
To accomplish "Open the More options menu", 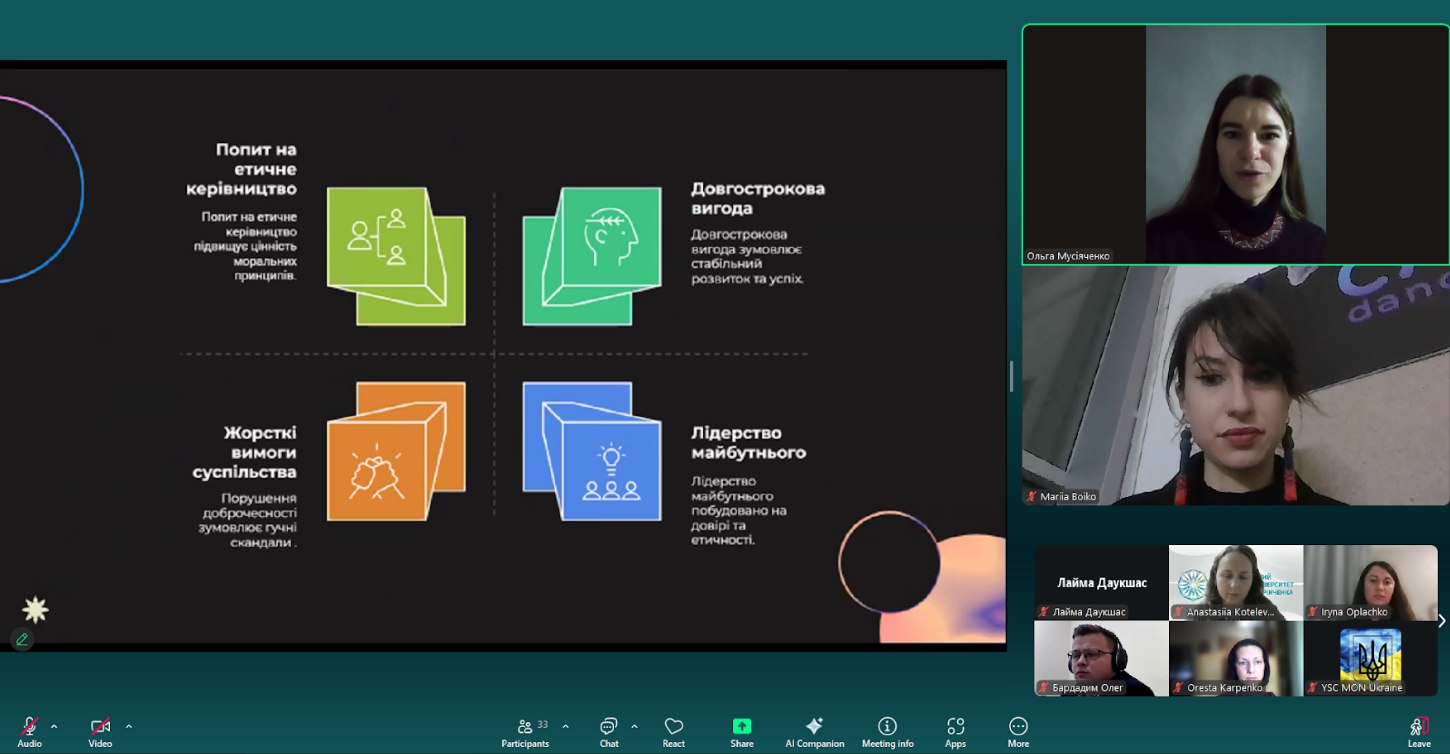I will (x=1018, y=731).
